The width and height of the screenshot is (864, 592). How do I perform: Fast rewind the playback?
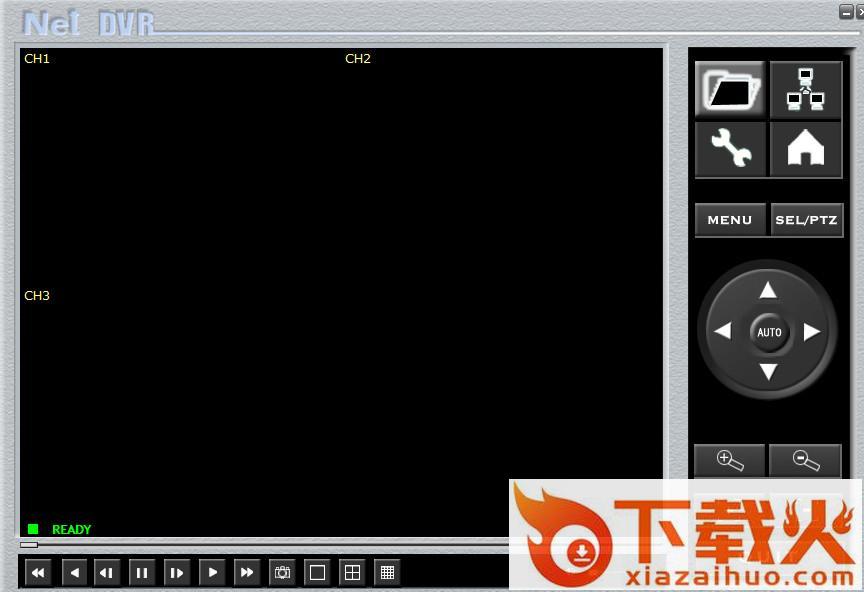38,573
